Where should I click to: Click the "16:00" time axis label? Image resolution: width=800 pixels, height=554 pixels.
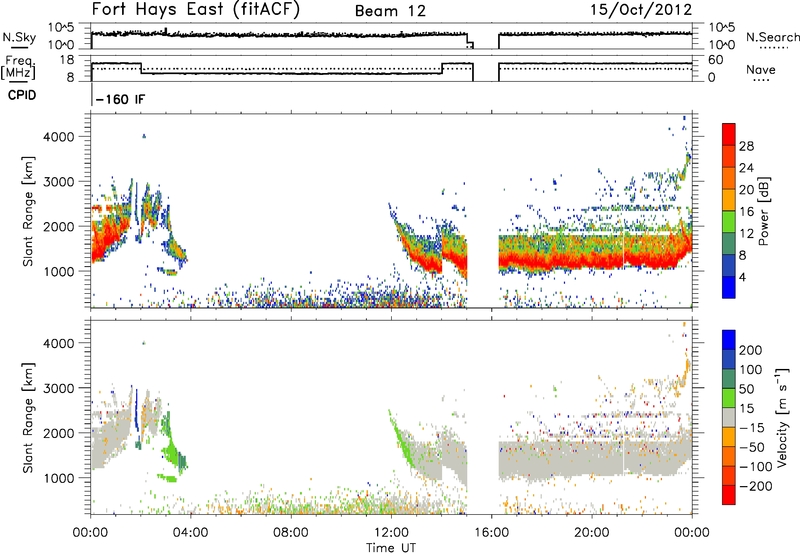[x=491, y=533]
